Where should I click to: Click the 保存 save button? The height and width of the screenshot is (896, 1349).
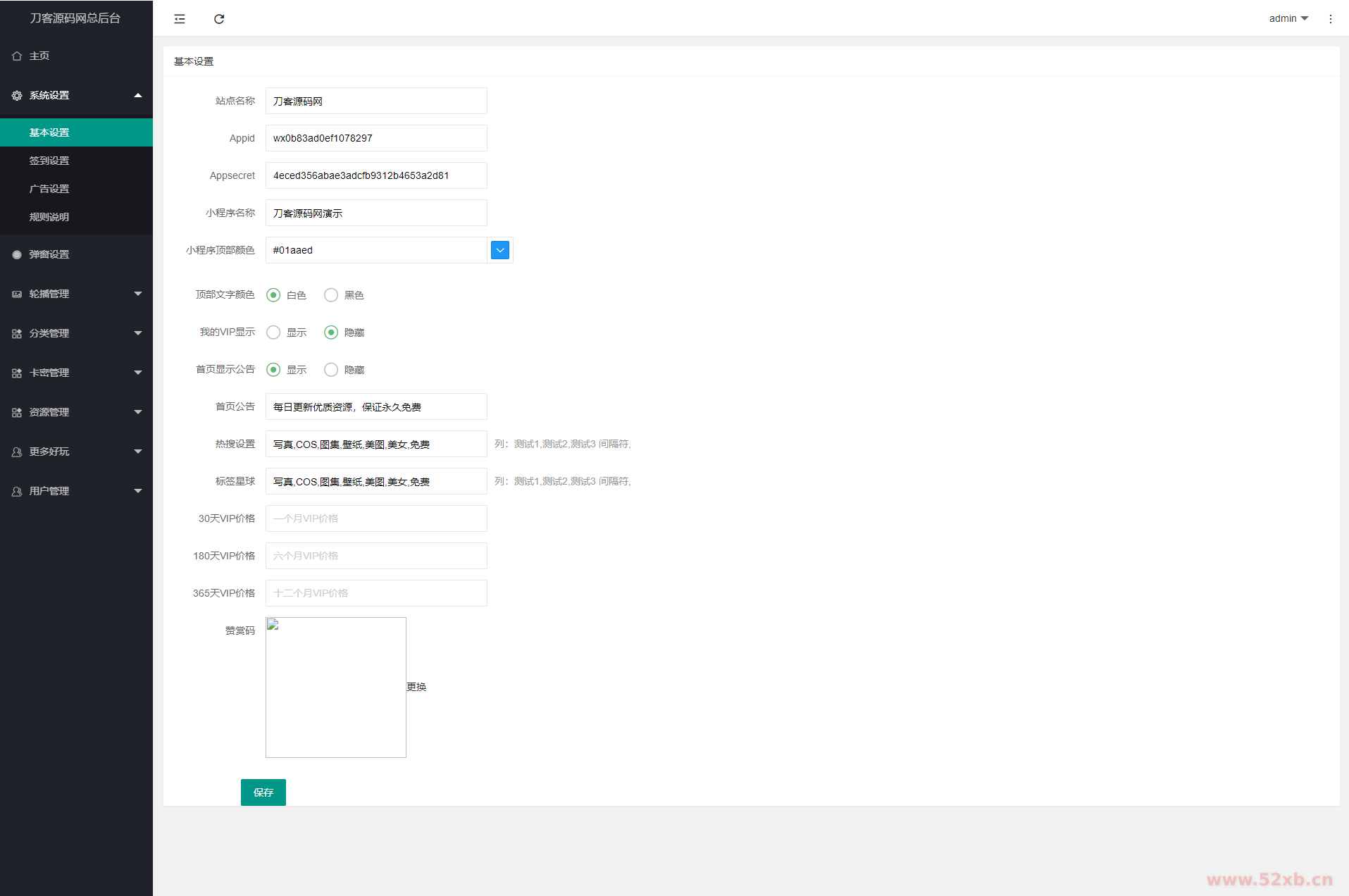tap(263, 792)
